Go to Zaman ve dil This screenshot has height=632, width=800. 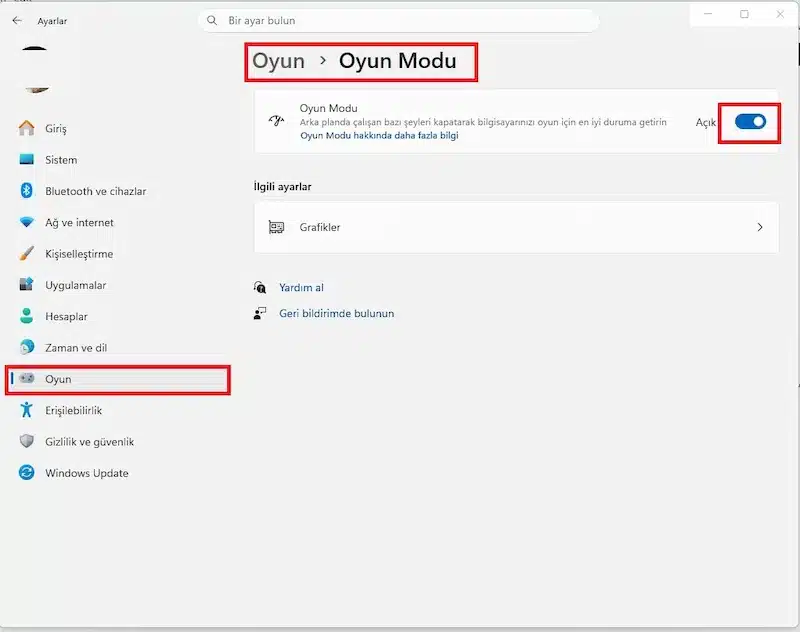(117, 347)
